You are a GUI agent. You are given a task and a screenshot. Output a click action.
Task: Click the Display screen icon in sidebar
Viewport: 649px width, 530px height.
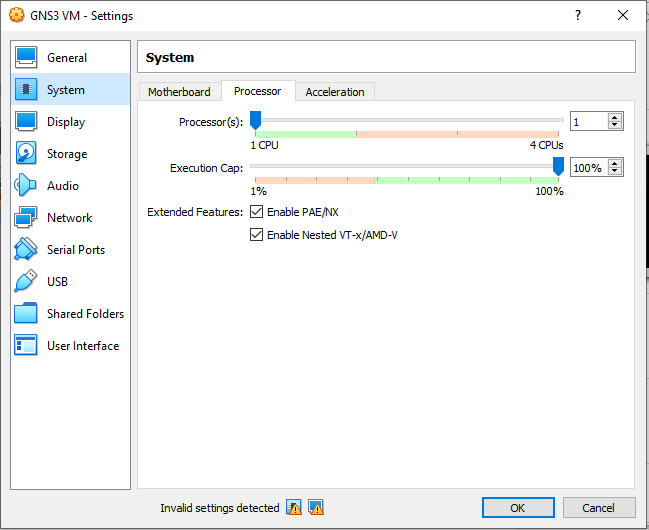click(x=26, y=121)
